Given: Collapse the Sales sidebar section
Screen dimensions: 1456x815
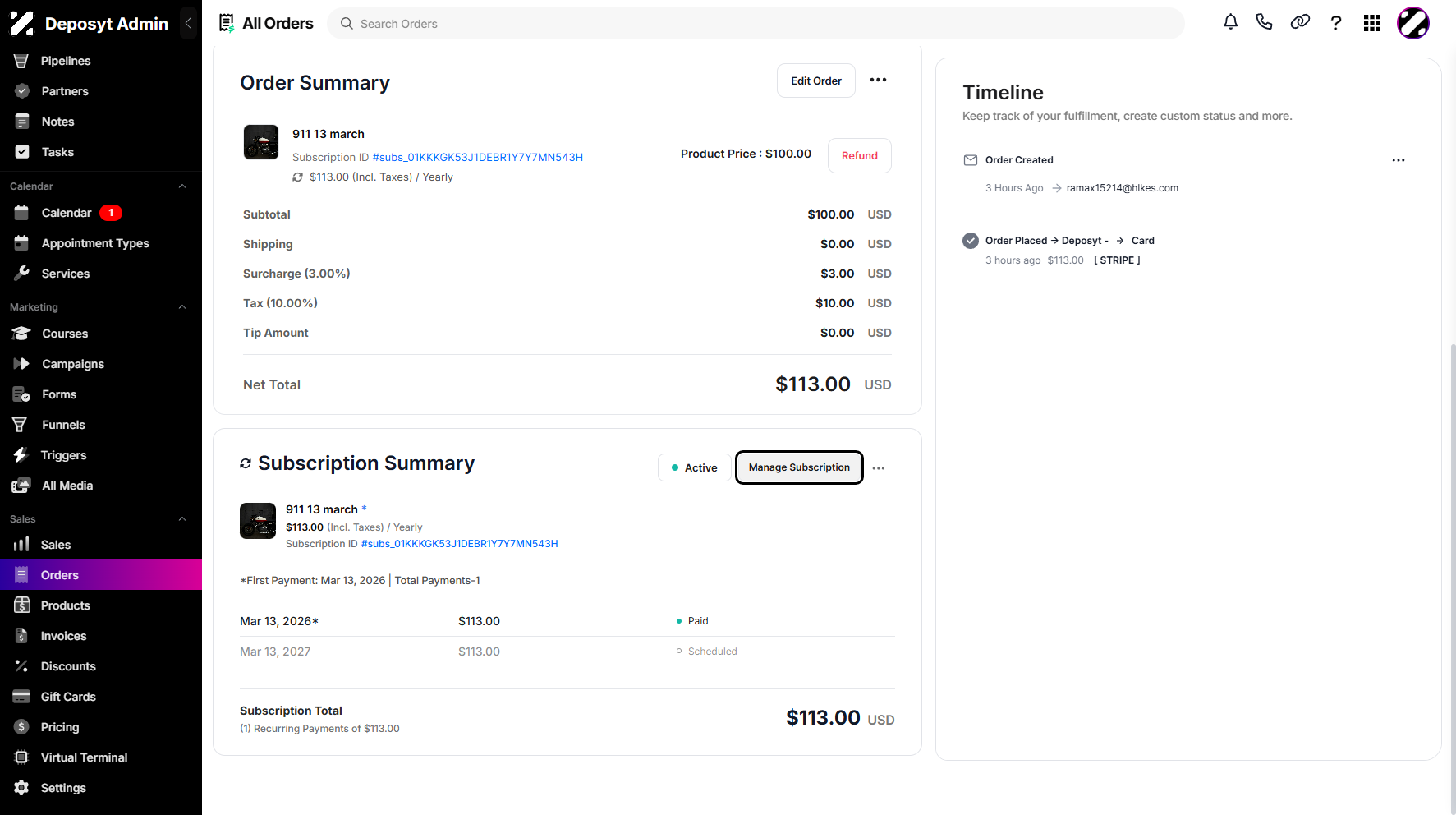Looking at the screenshot, I should [182, 519].
